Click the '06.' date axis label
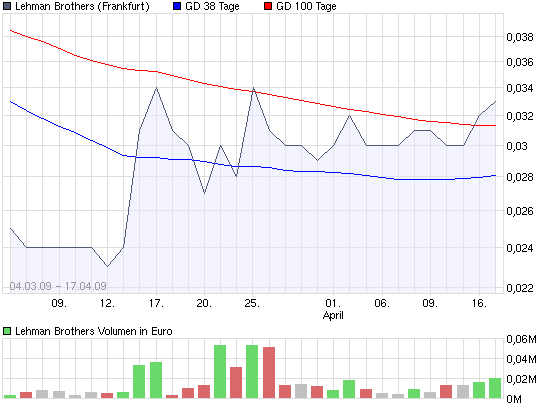The width and height of the screenshot is (545, 407). pos(382,303)
